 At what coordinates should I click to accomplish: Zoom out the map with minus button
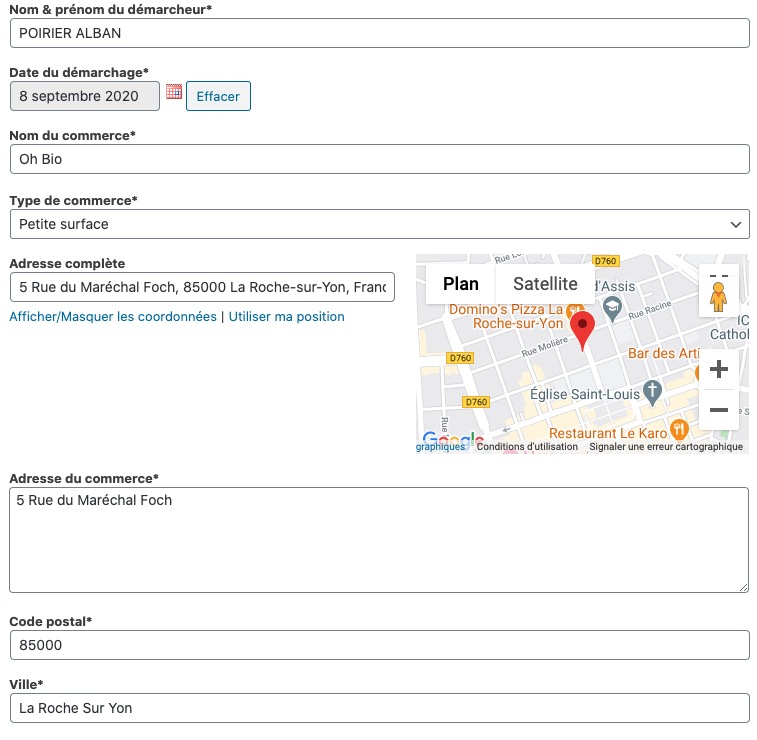pyautogui.click(x=718, y=410)
